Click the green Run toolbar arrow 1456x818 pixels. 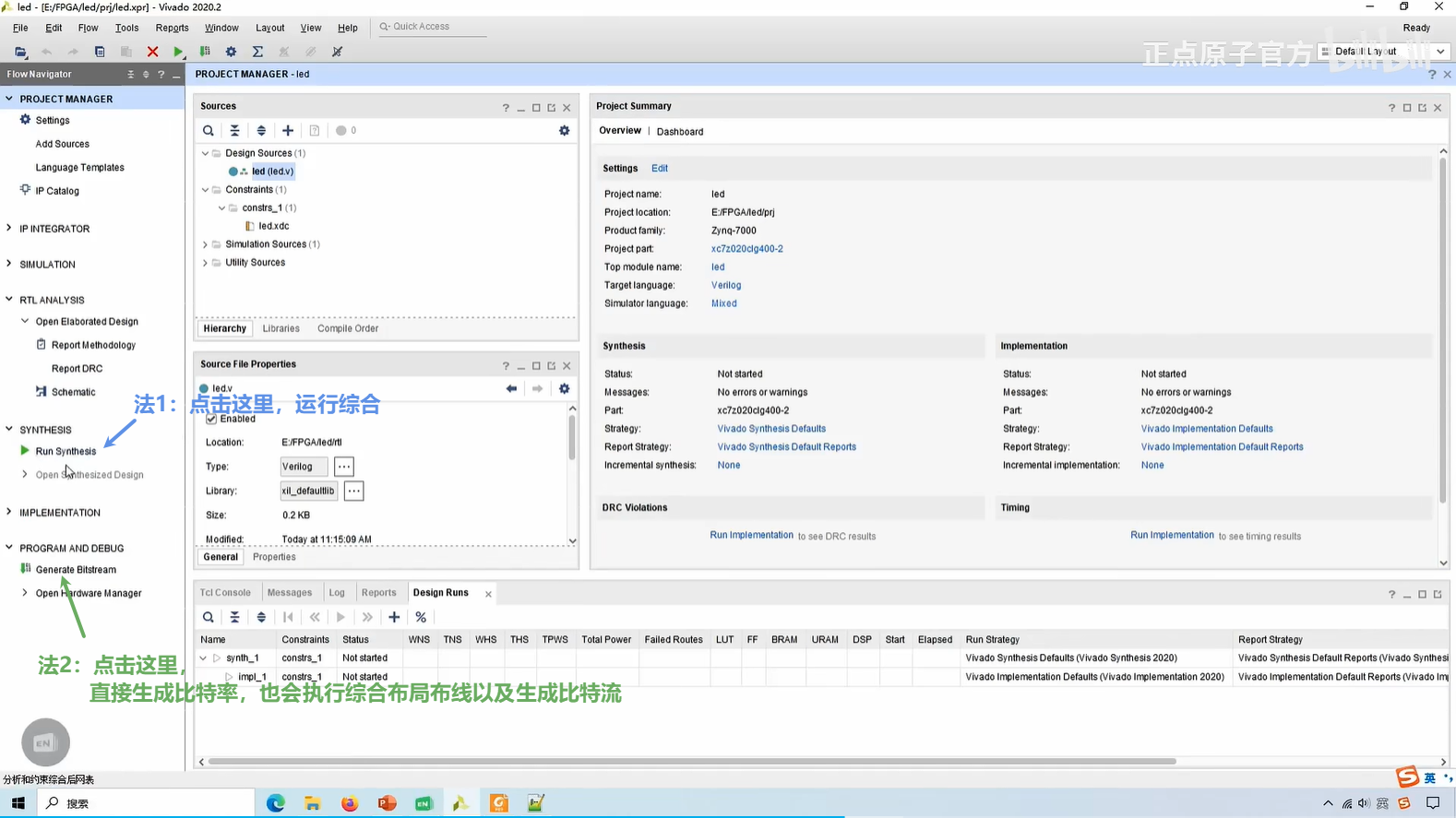178,52
